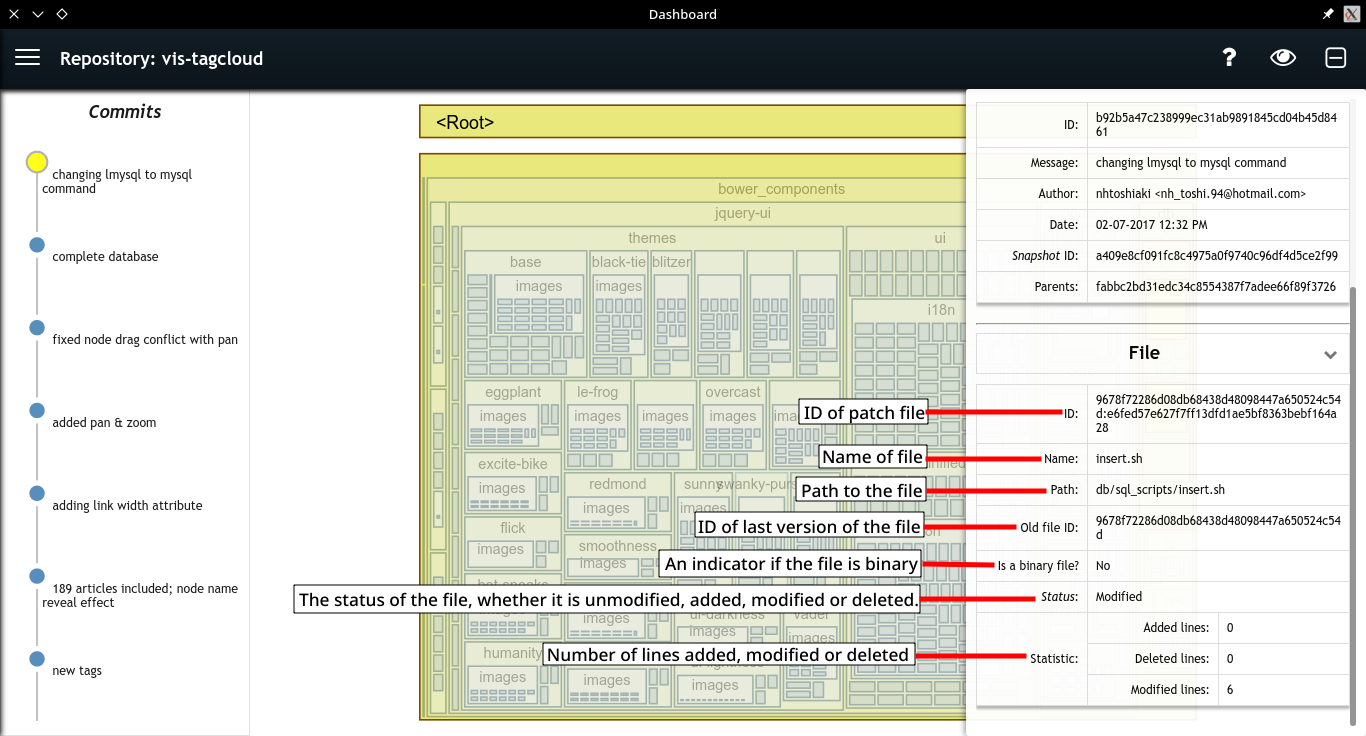Select the bower_components treemap region
Viewport: 1366px width, 736px height.
(x=780, y=188)
